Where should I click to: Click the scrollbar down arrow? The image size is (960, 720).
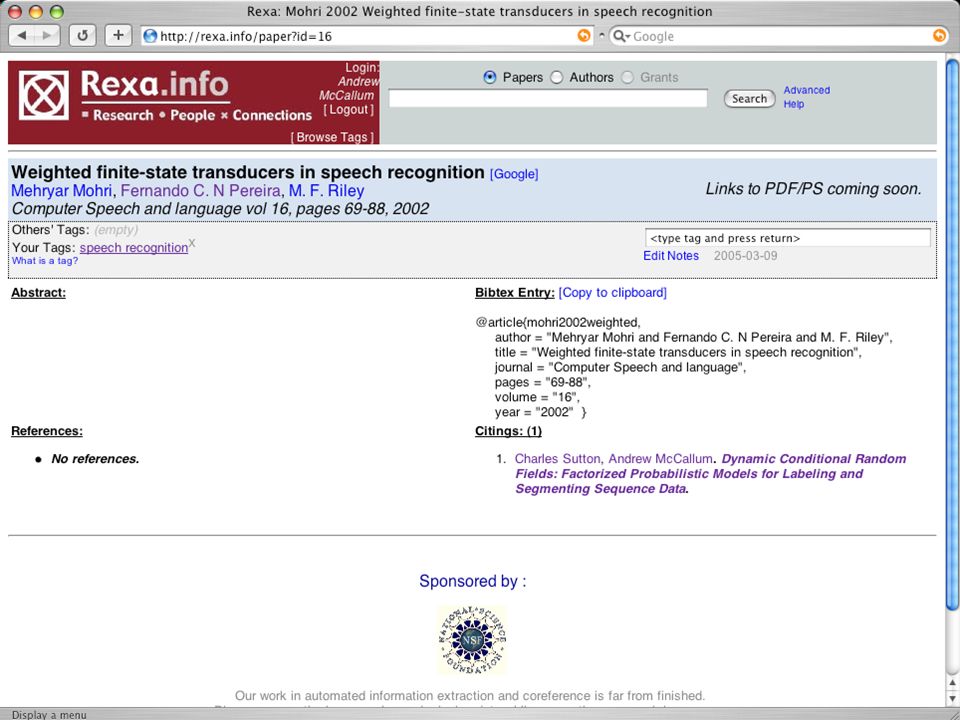click(953, 697)
